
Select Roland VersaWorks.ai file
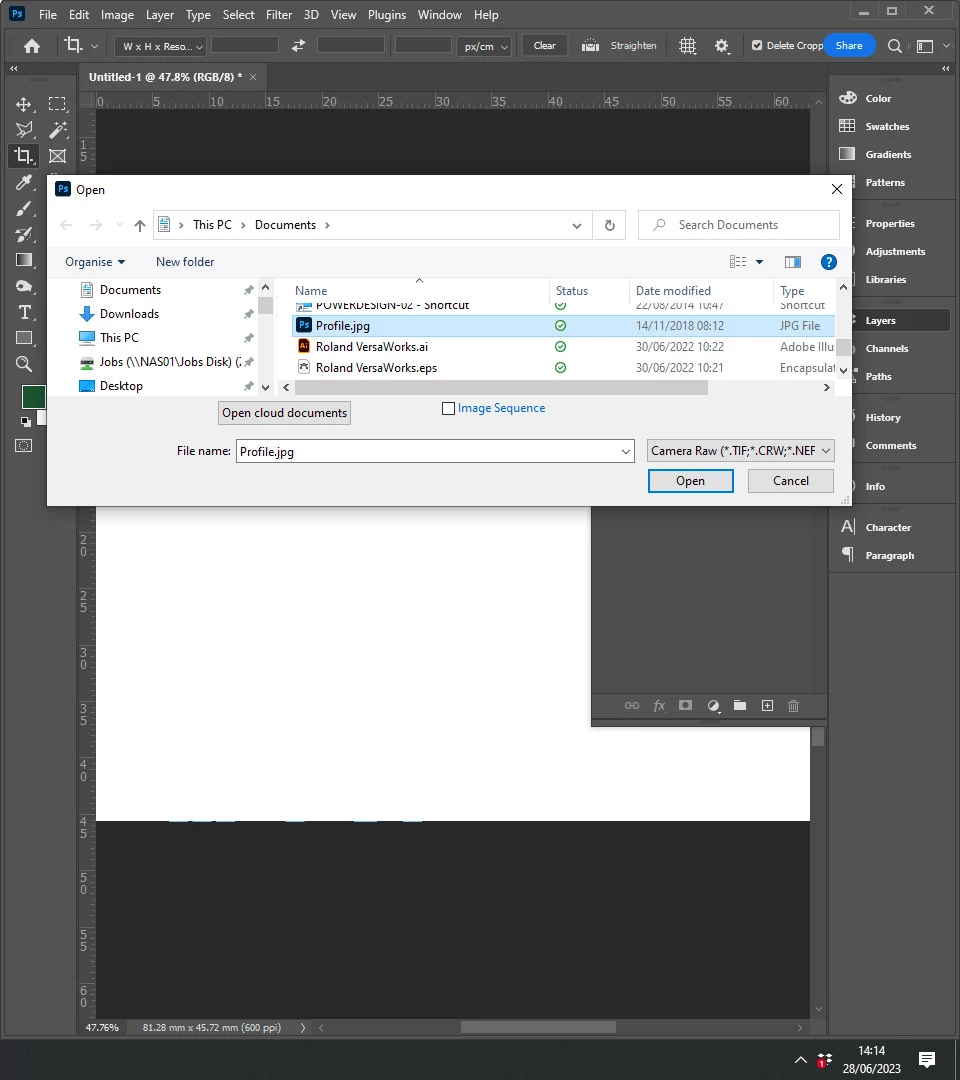tap(372, 346)
